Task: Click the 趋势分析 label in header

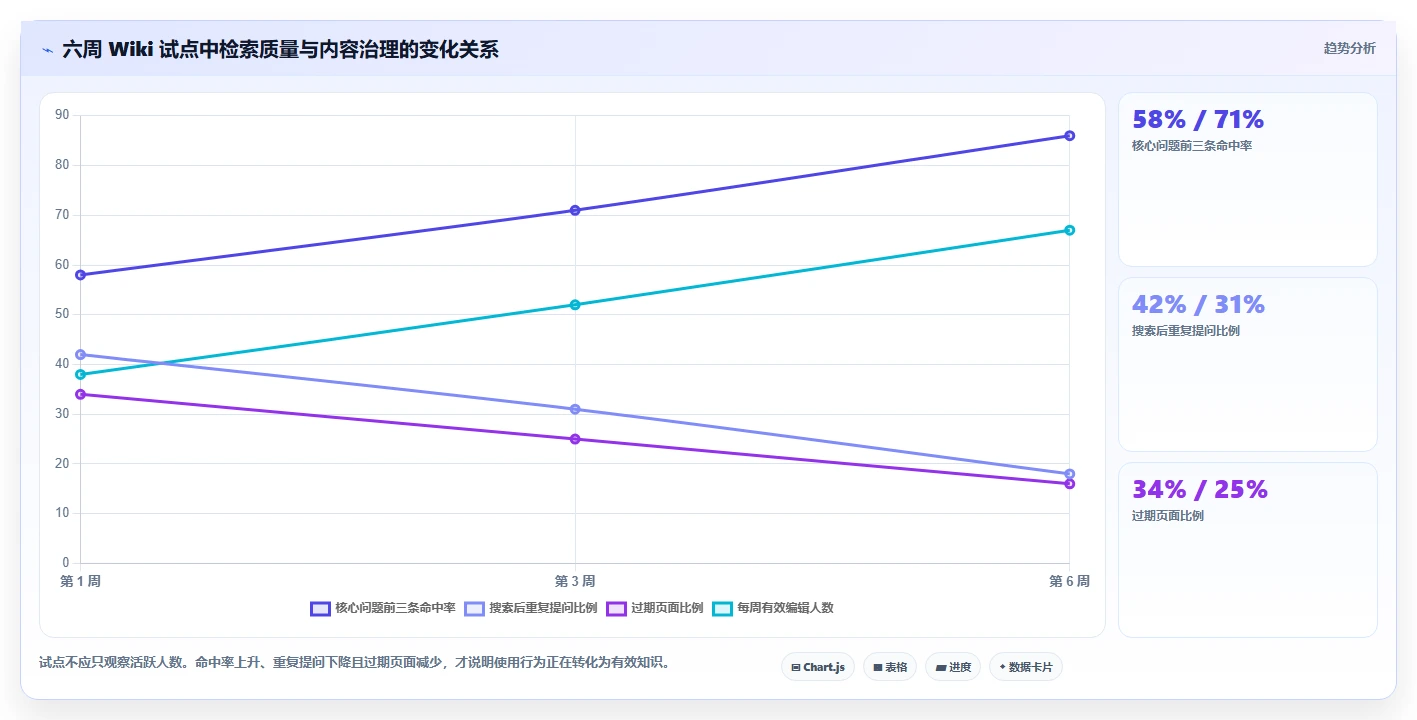Action: (1349, 48)
